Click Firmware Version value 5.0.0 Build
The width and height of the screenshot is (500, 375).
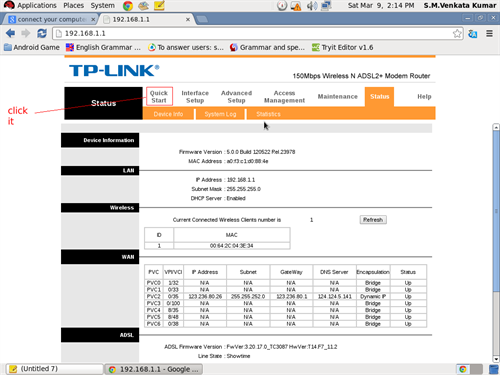(261, 152)
